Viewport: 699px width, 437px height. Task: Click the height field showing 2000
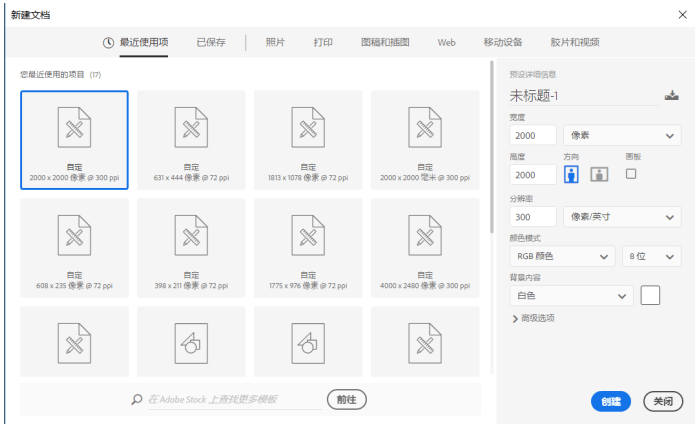(x=533, y=174)
